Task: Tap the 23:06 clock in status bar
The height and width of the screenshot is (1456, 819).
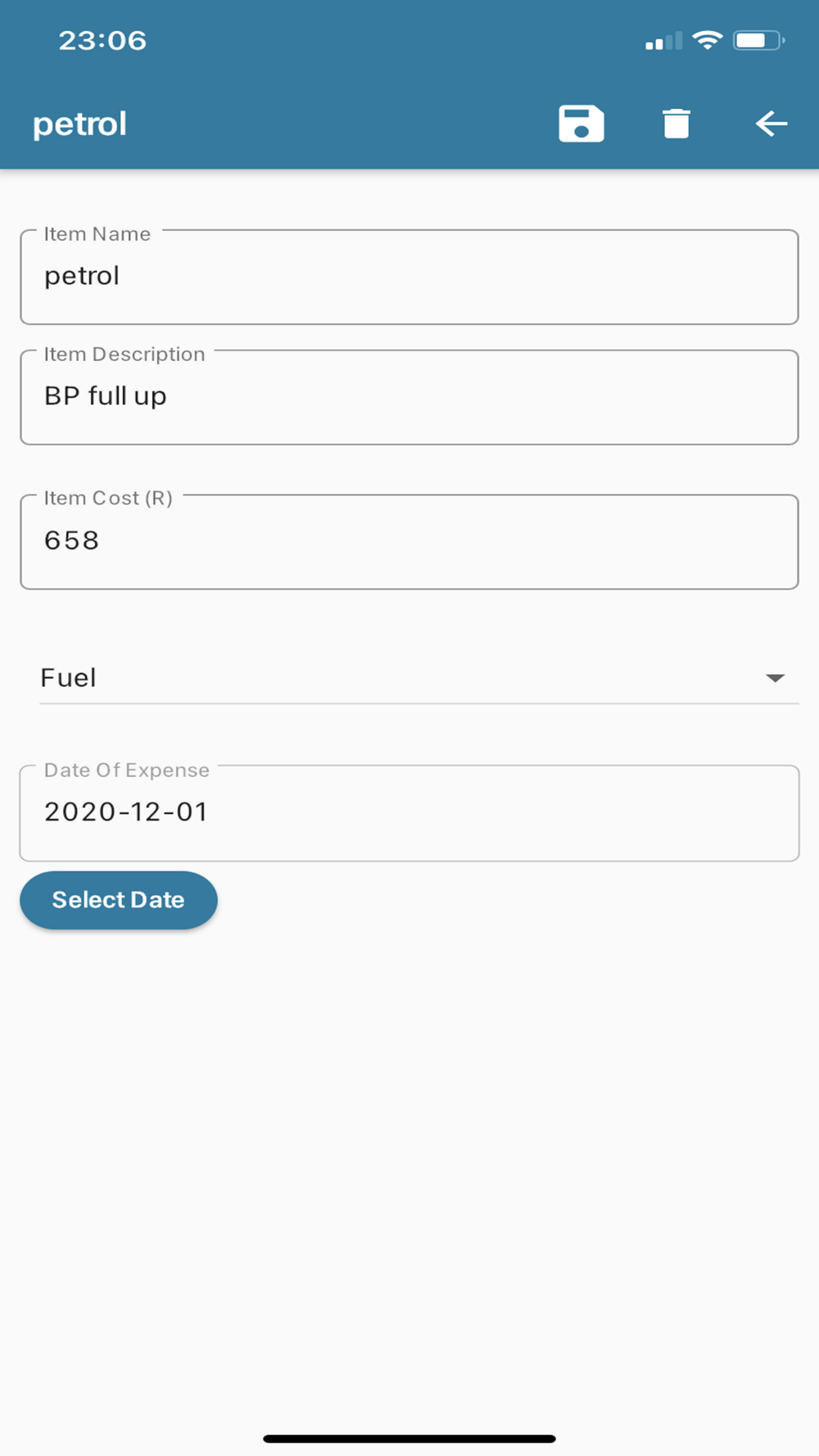Action: pos(102,40)
